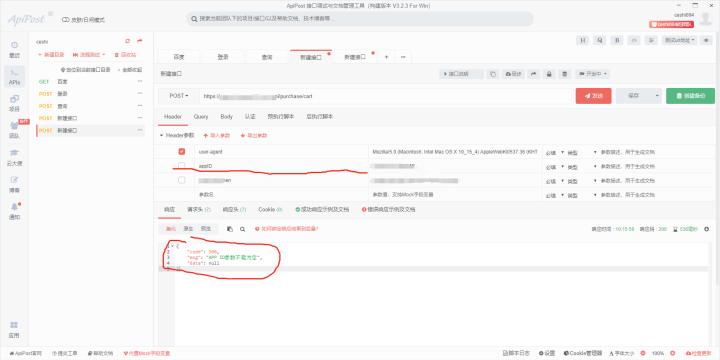Image resolution: width=720 pixels, height=360 pixels.
Task: Click the 导入参数 import parameters link
Action: (x=216, y=135)
